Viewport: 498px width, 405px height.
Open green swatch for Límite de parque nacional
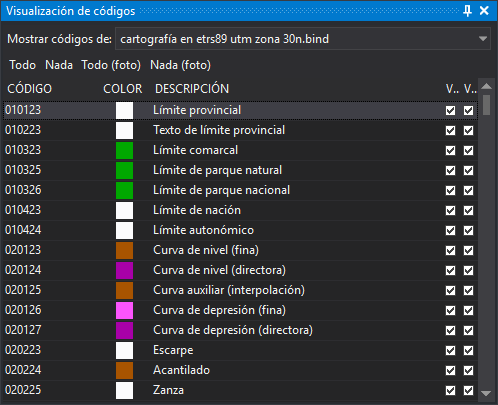[124, 190]
